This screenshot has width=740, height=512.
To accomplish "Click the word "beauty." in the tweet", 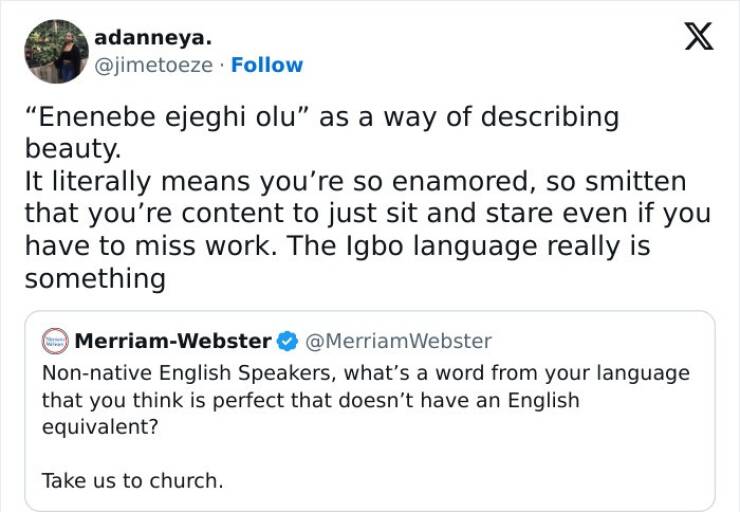I will click(x=70, y=150).
